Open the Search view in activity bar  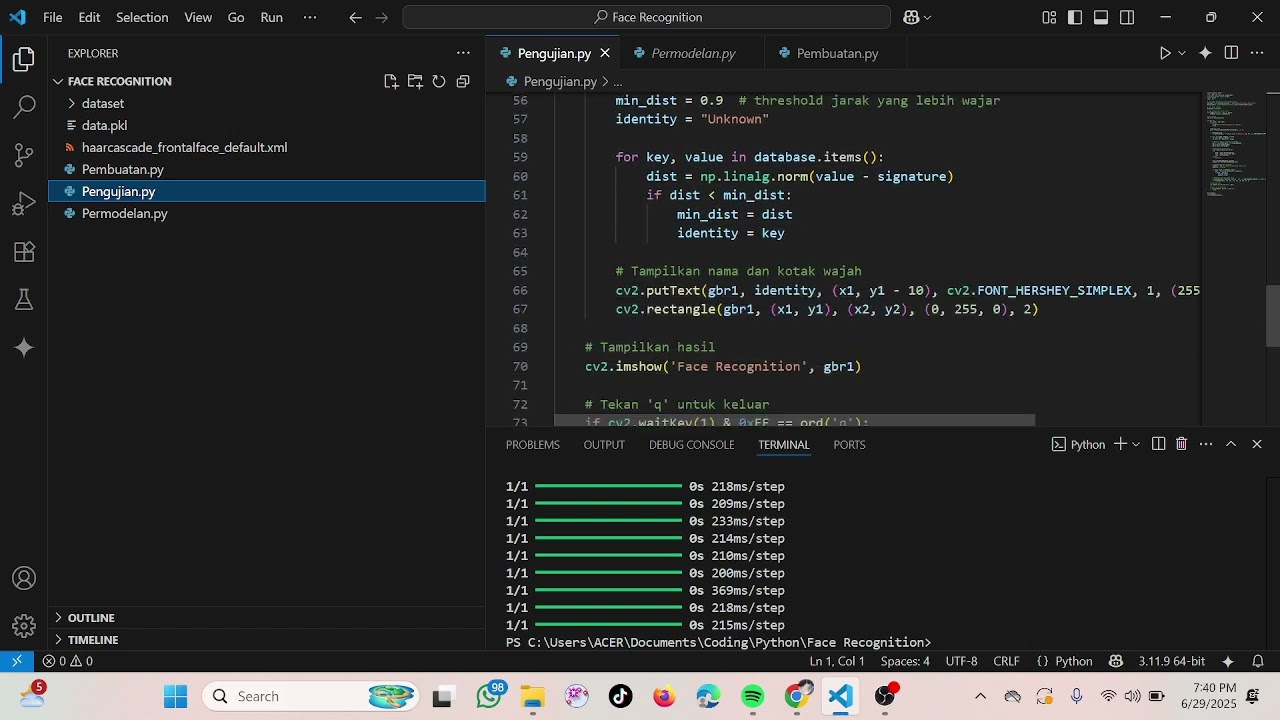(x=24, y=107)
